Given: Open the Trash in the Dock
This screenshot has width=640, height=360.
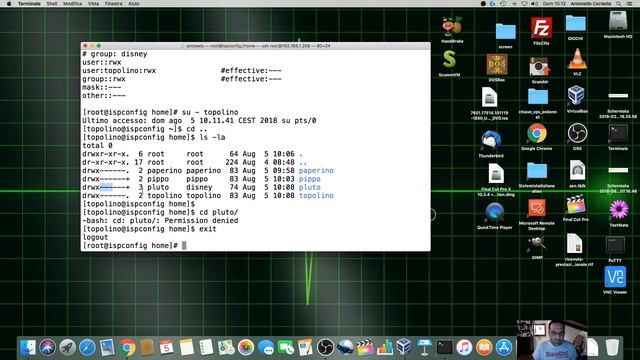Looking at the screenshot, I should click(x=612, y=348).
